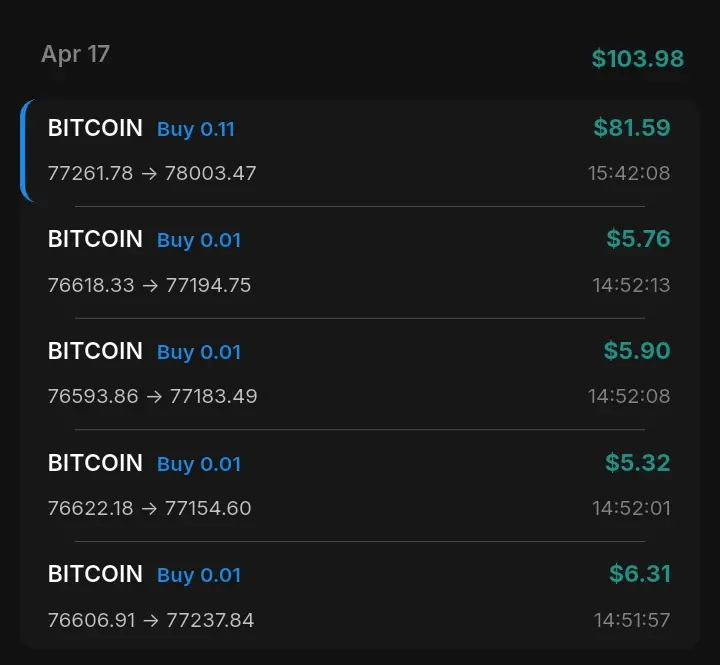Click the 76593.86 → 77183.49 price range
The width and height of the screenshot is (720, 665).
152,396
